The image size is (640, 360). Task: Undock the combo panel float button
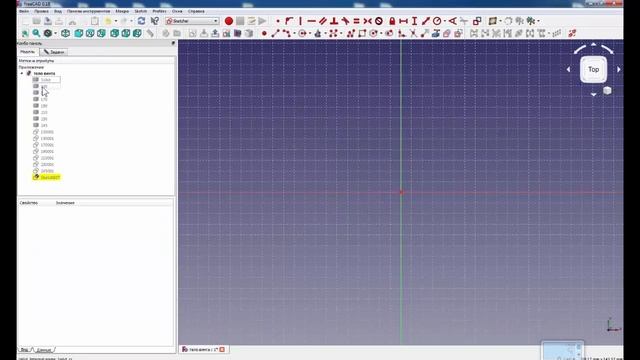pyautogui.click(x=173, y=43)
